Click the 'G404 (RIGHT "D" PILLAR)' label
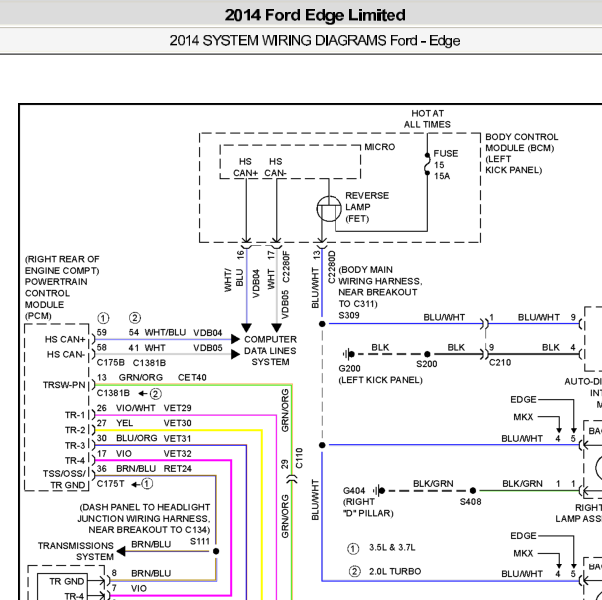 [x=368, y=502]
